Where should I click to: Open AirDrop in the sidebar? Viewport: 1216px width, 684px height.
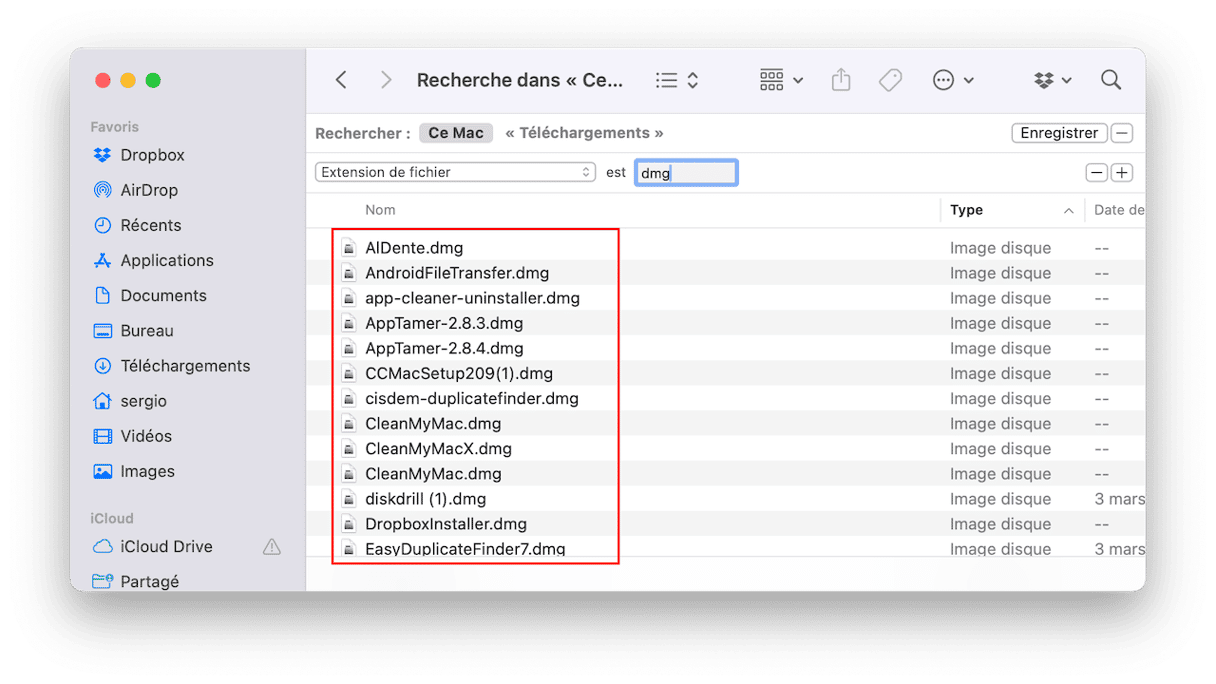coord(148,190)
